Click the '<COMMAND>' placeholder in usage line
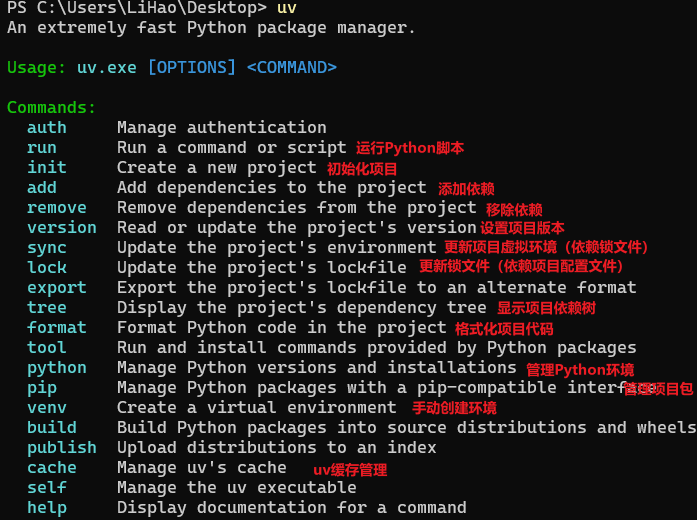The width and height of the screenshot is (697, 520). click(x=291, y=68)
